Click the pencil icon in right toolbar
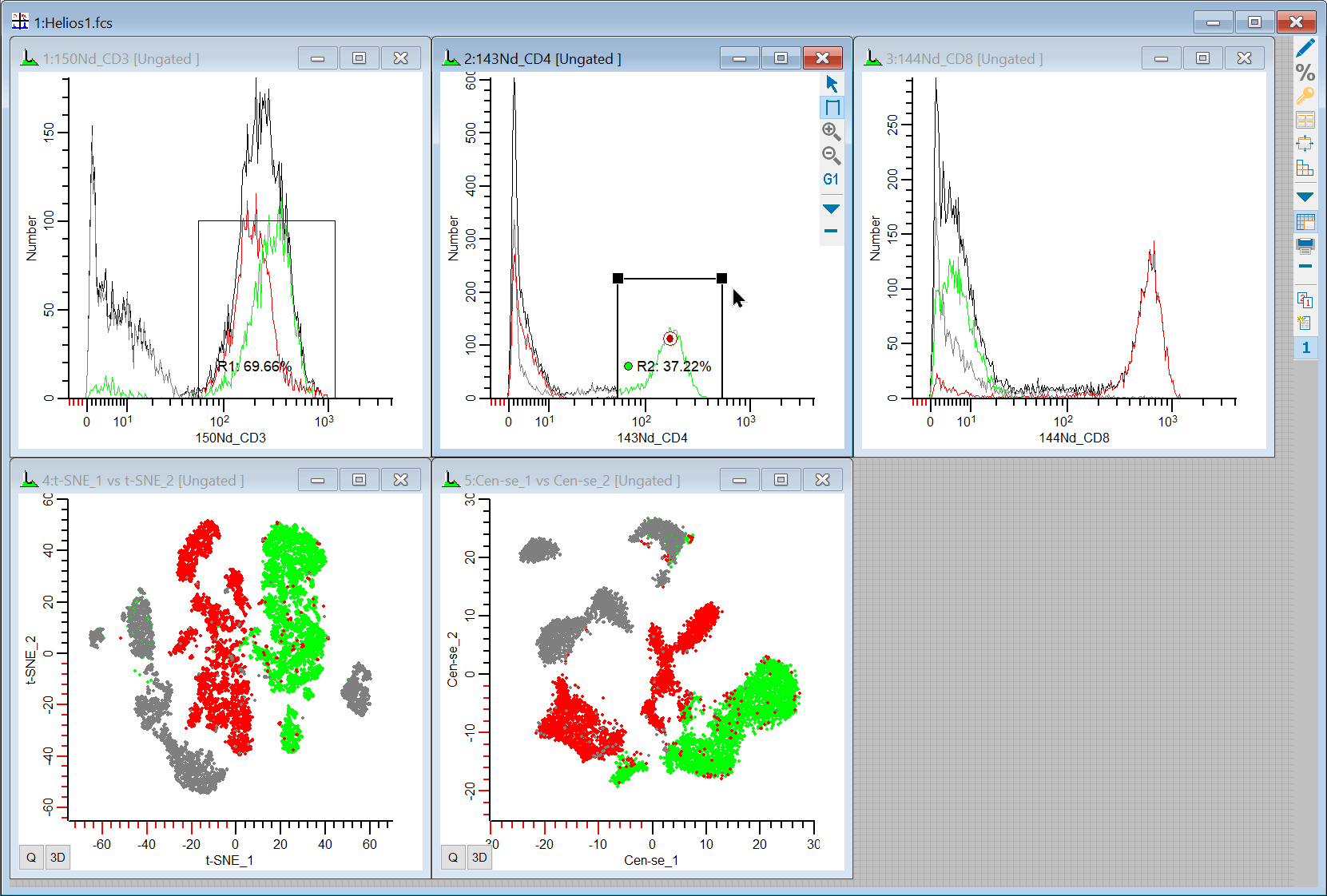The height and width of the screenshot is (896, 1327). pos(1305,49)
